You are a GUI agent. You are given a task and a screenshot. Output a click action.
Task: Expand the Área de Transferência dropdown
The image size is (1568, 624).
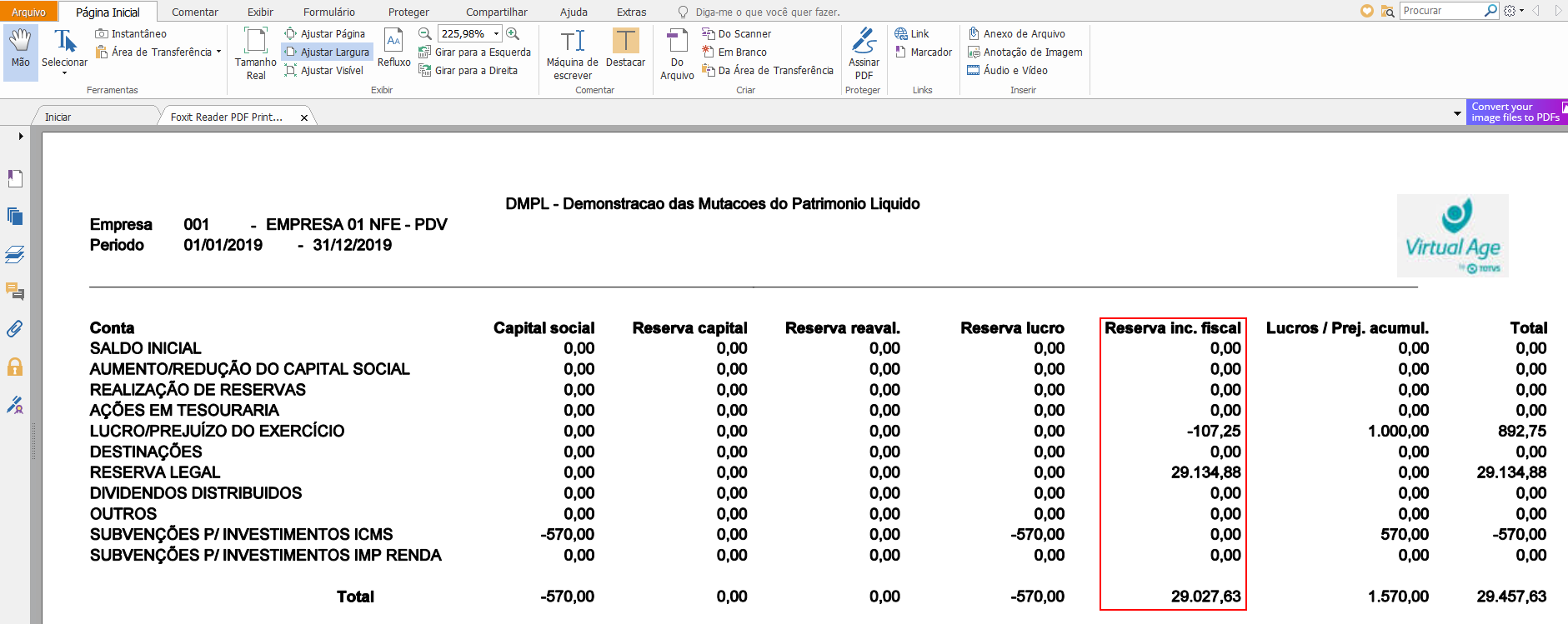[218, 52]
